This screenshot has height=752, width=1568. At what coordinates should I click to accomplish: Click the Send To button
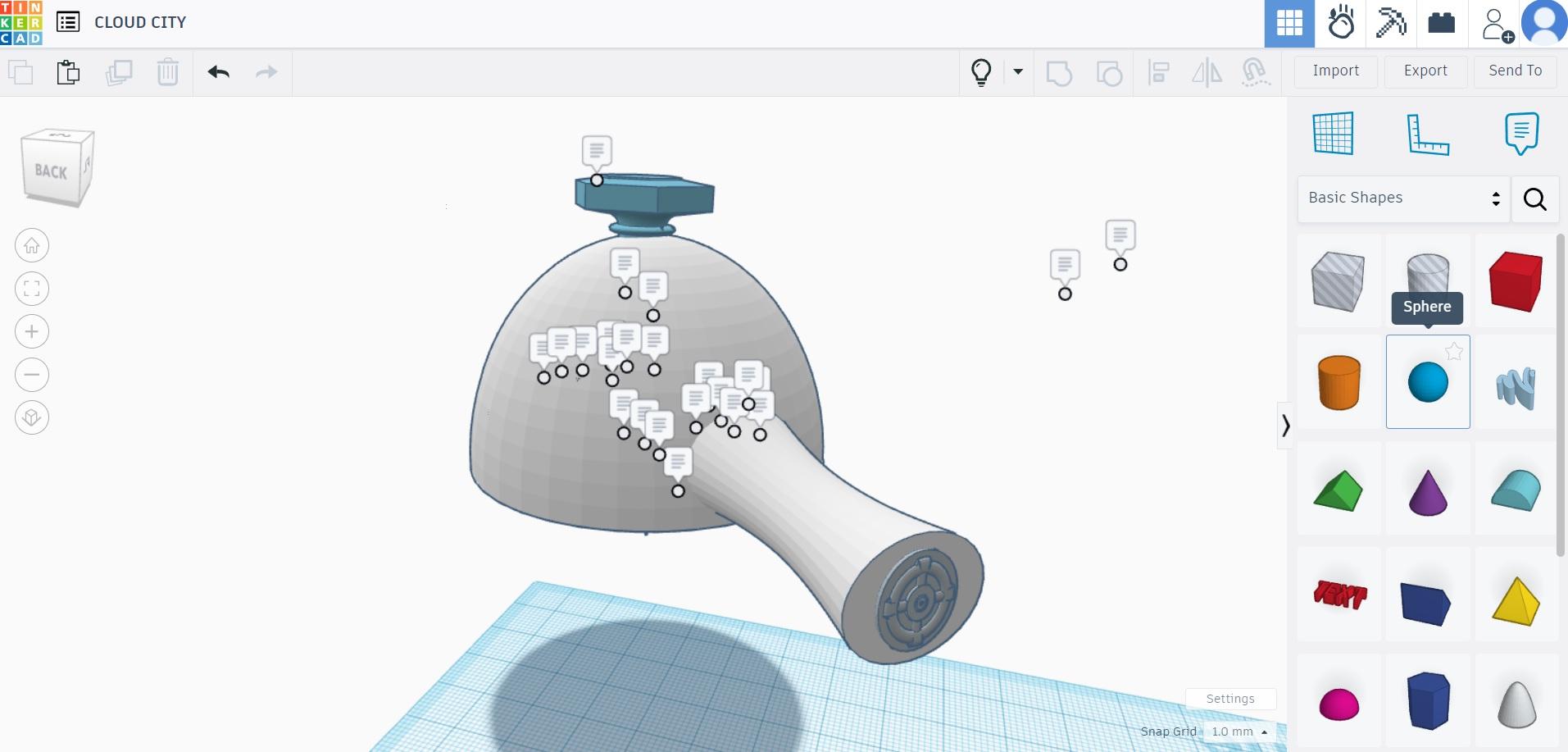1516,71
